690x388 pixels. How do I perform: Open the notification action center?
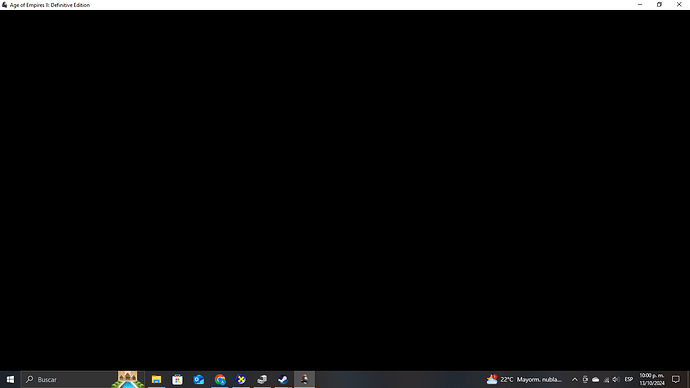pos(675,379)
